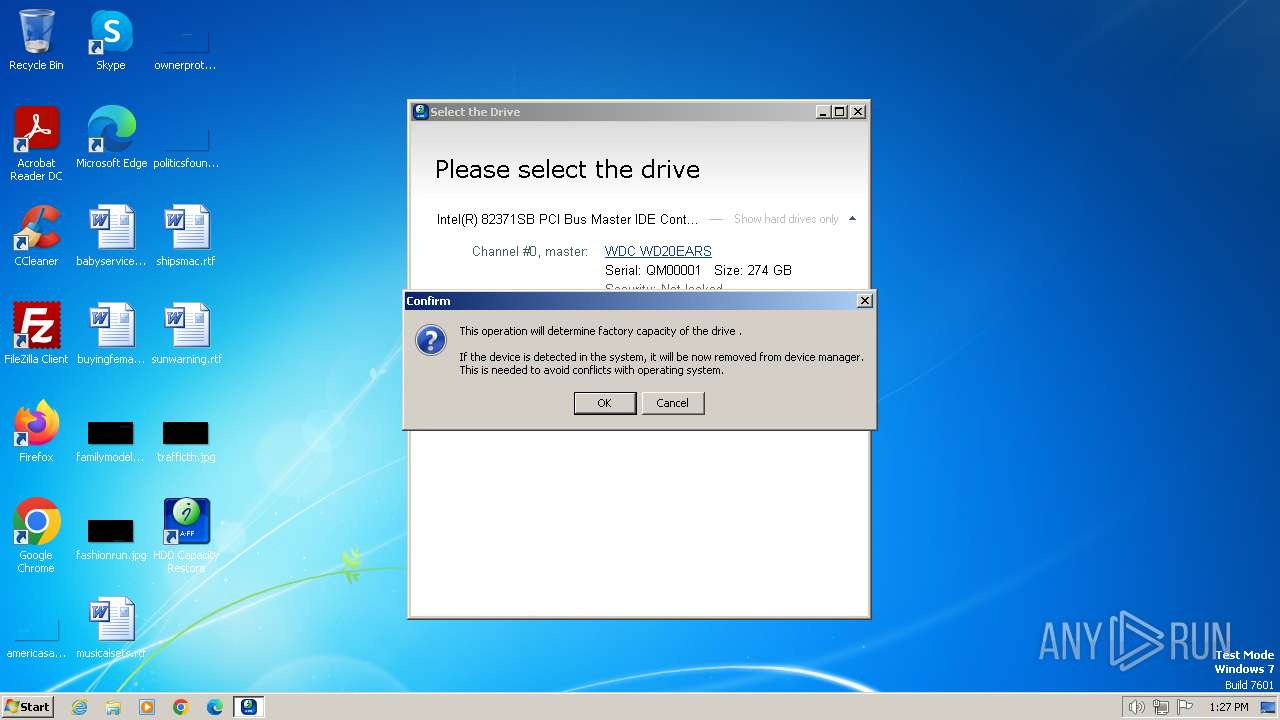
Task: Open FileZilla Client desktop shortcut
Action: coord(36,334)
